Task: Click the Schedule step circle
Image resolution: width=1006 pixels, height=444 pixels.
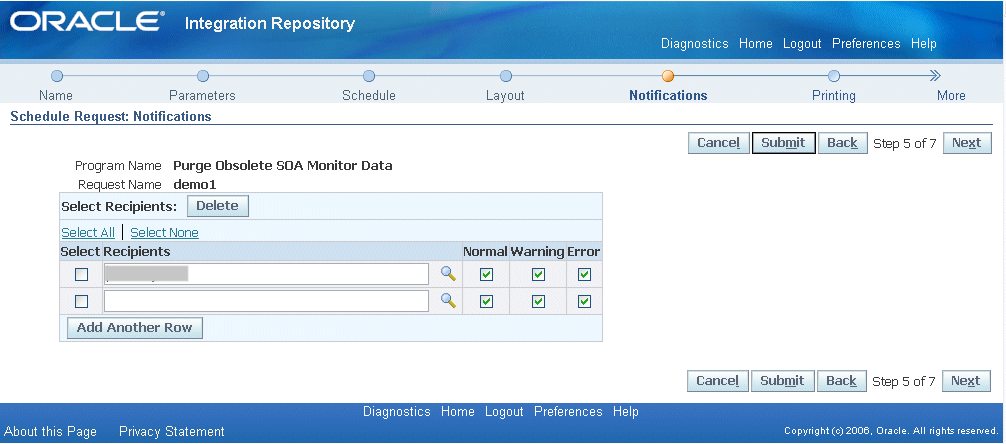Action: [368, 76]
